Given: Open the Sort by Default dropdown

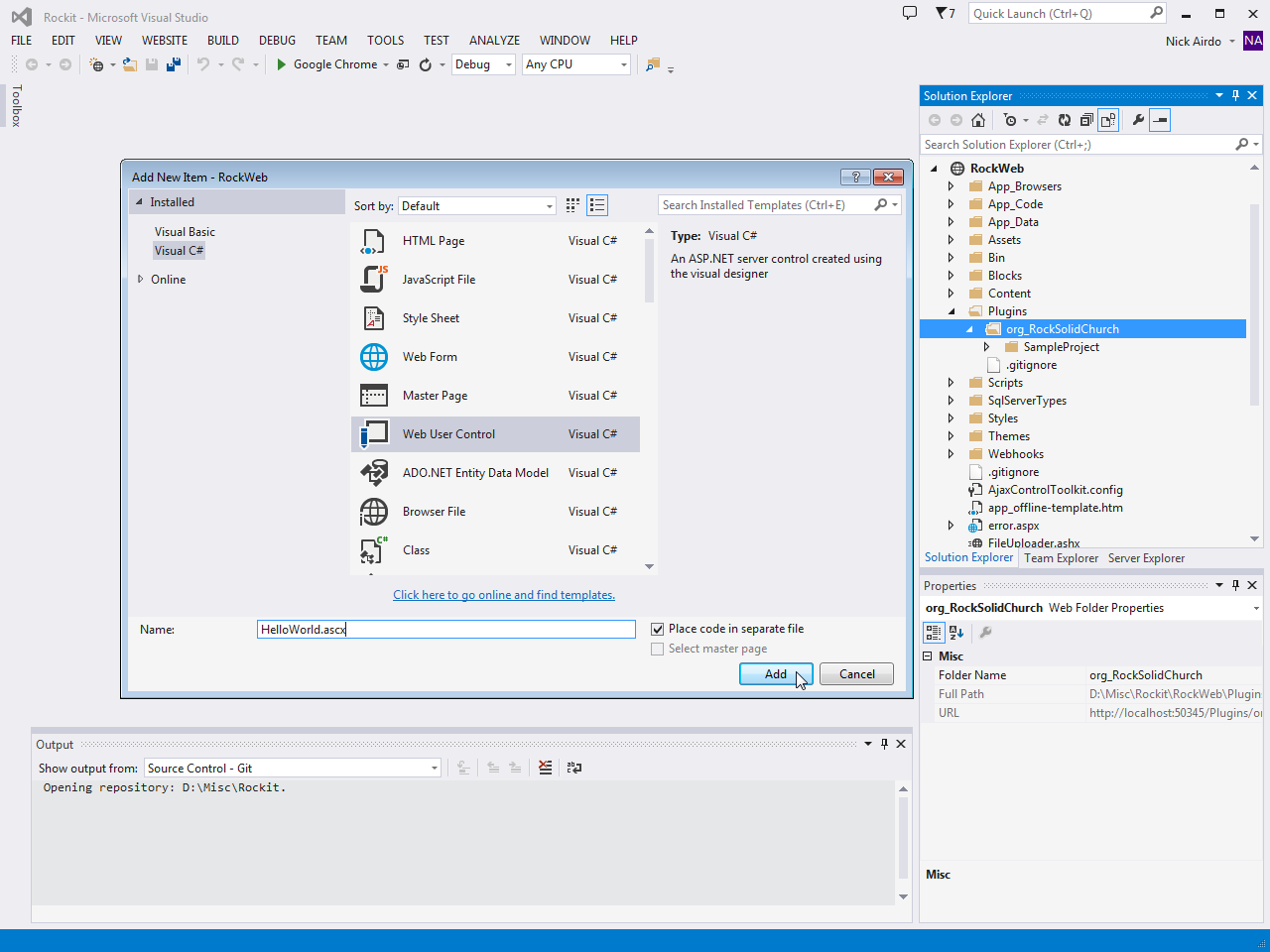Looking at the screenshot, I should (477, 206).
